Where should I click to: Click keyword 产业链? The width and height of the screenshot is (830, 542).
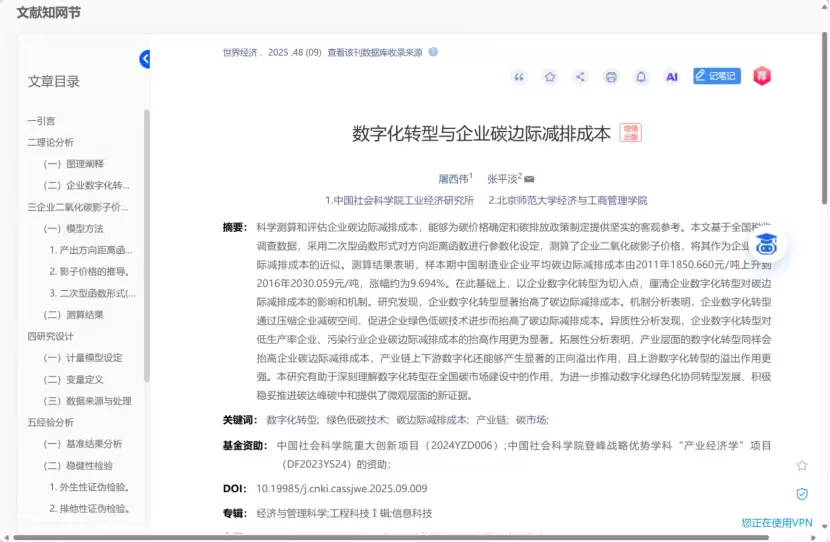[x=491, y=420]
